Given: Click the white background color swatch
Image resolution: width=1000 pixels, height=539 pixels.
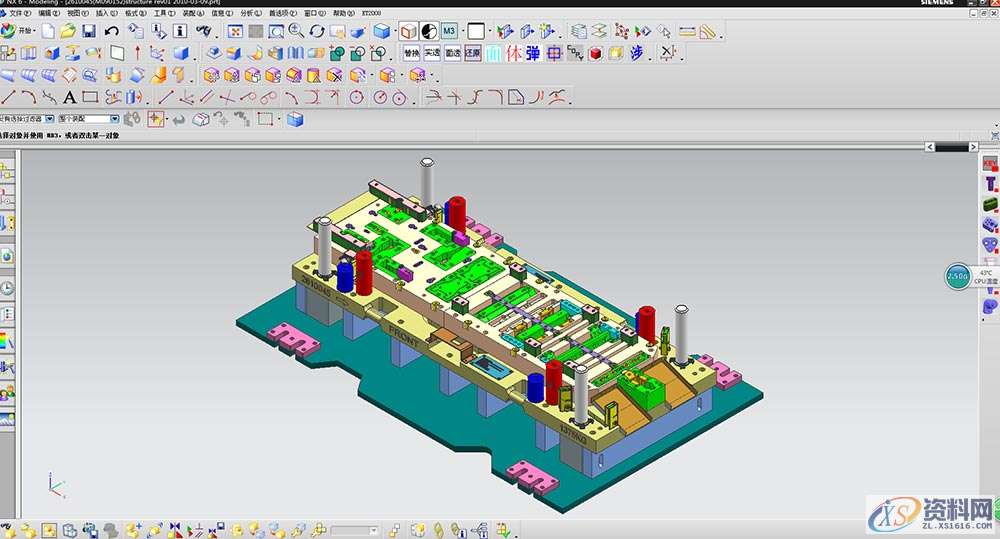Looking at the screenshot, I should click(475, 32).
